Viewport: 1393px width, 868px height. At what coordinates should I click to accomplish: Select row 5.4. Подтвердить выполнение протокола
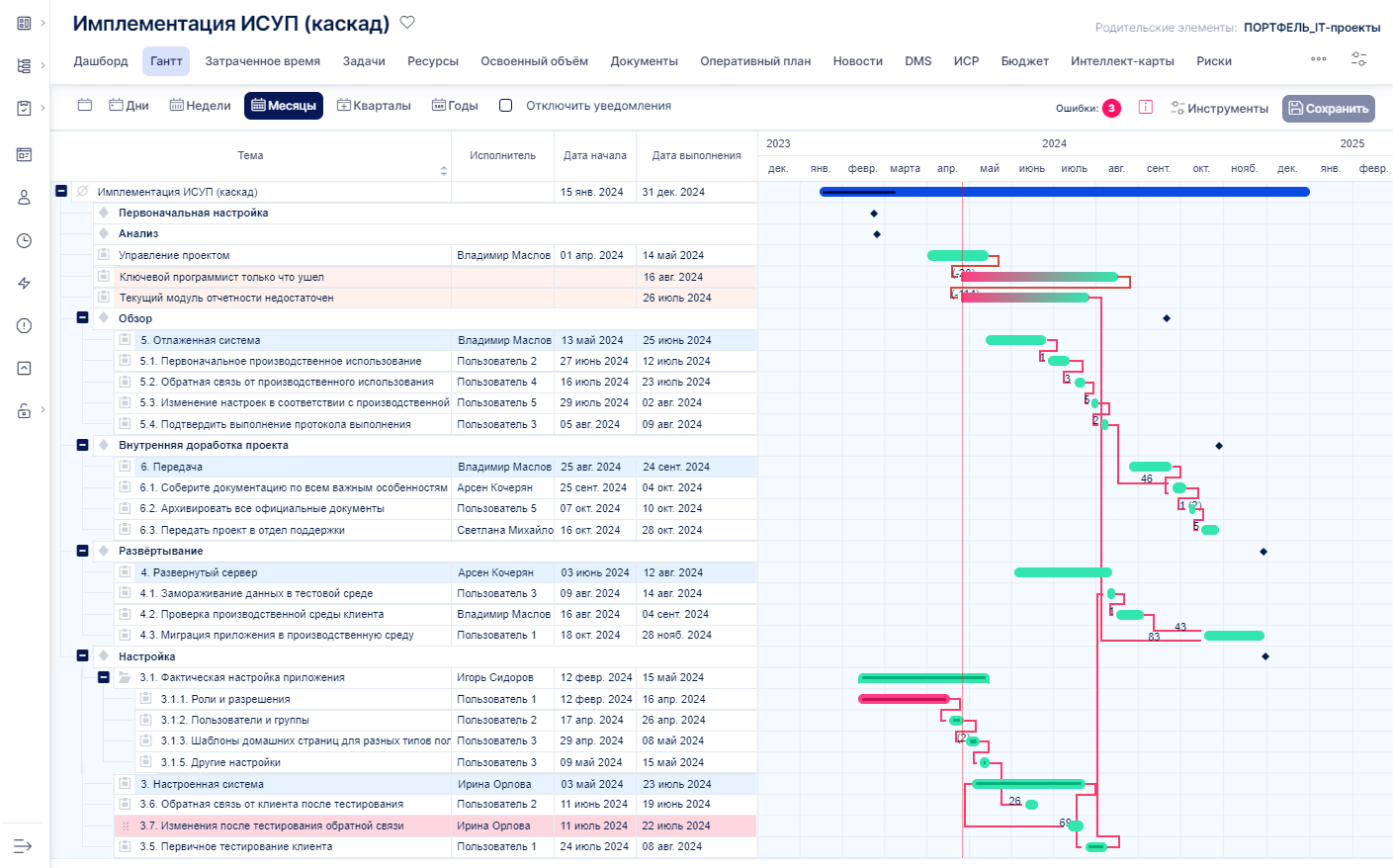[x=435, y=424]
